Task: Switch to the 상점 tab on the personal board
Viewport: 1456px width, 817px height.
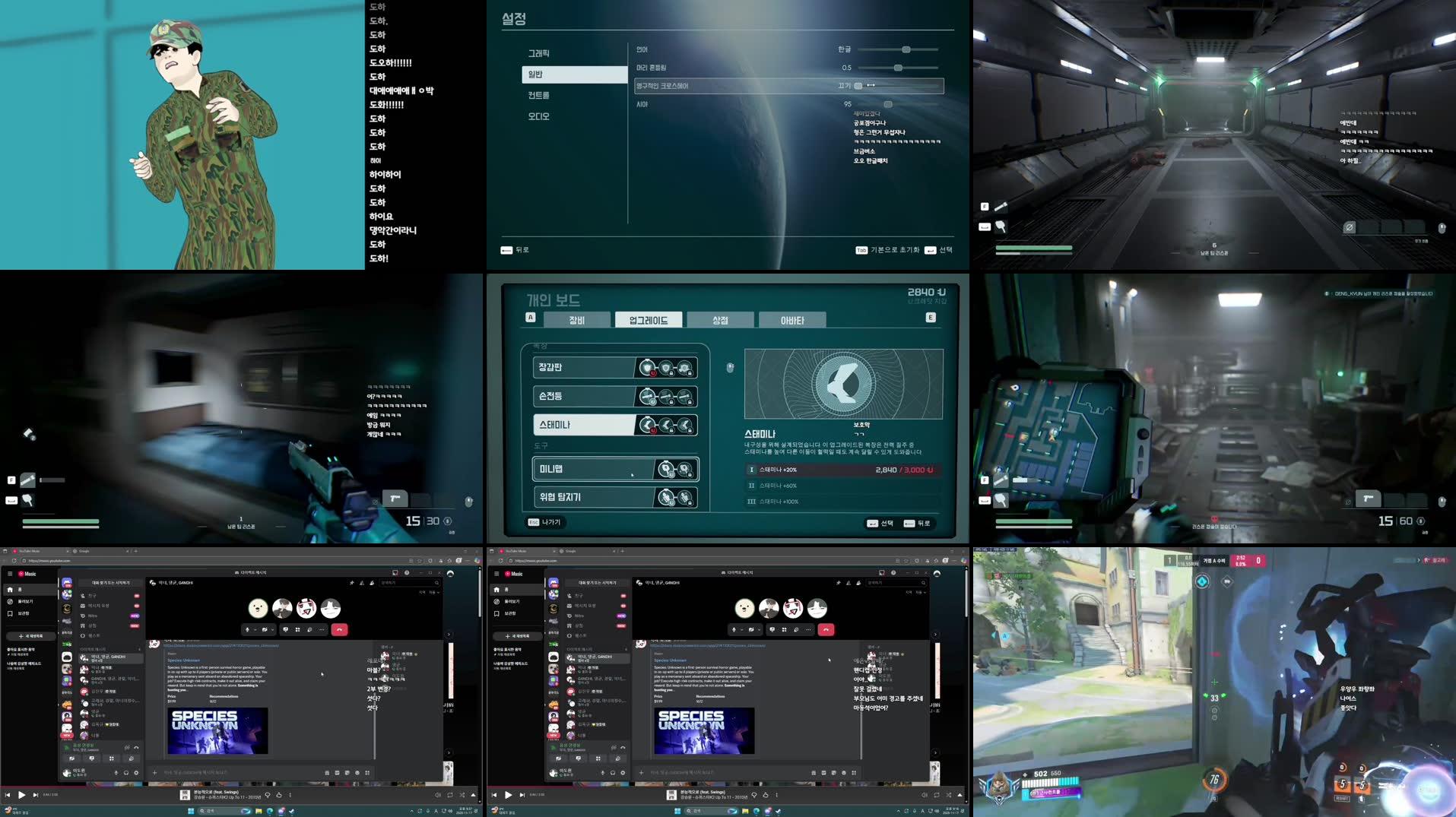Action: tap(721, 319)
